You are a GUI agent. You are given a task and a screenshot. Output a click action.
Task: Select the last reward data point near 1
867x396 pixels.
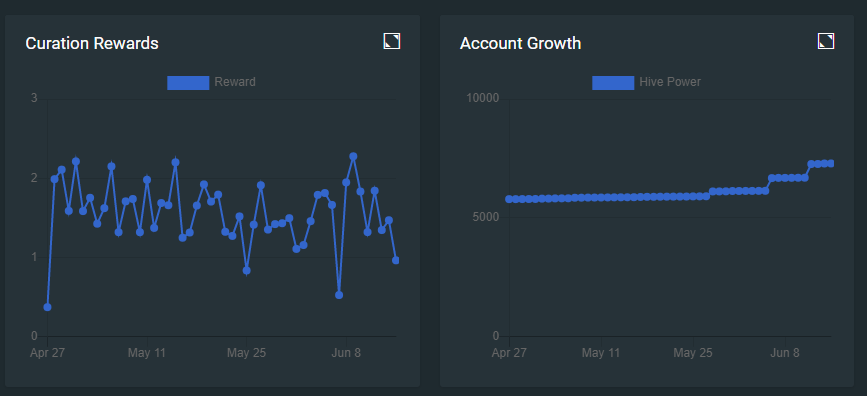[396, 260]
